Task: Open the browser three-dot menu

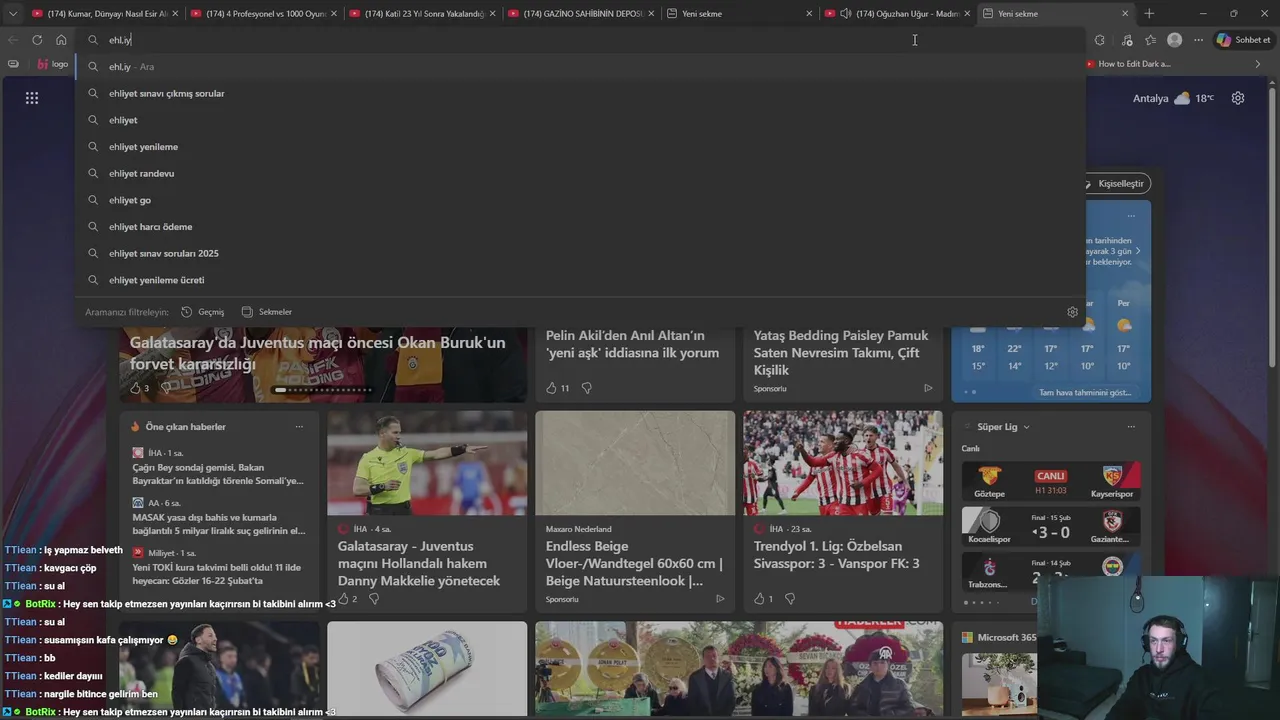Action: click(x=1198, y=40)
